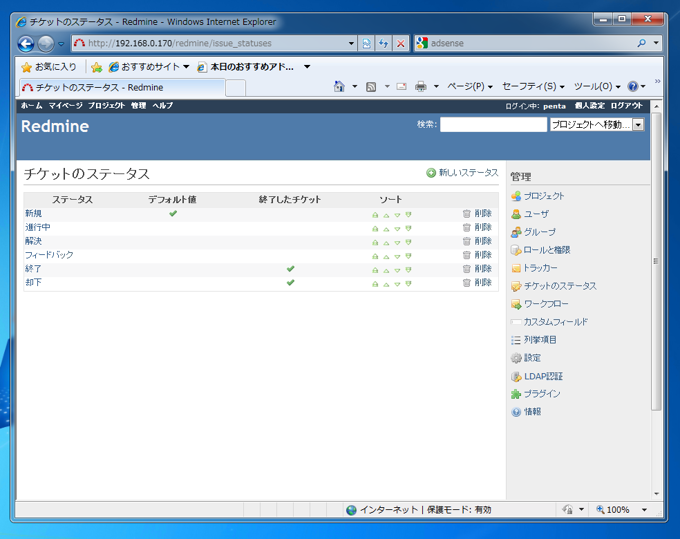Image resolution: width=680 pixels, height=539 pixels.
Task: Click green plus icon for new status
Action: pos(431,173)
